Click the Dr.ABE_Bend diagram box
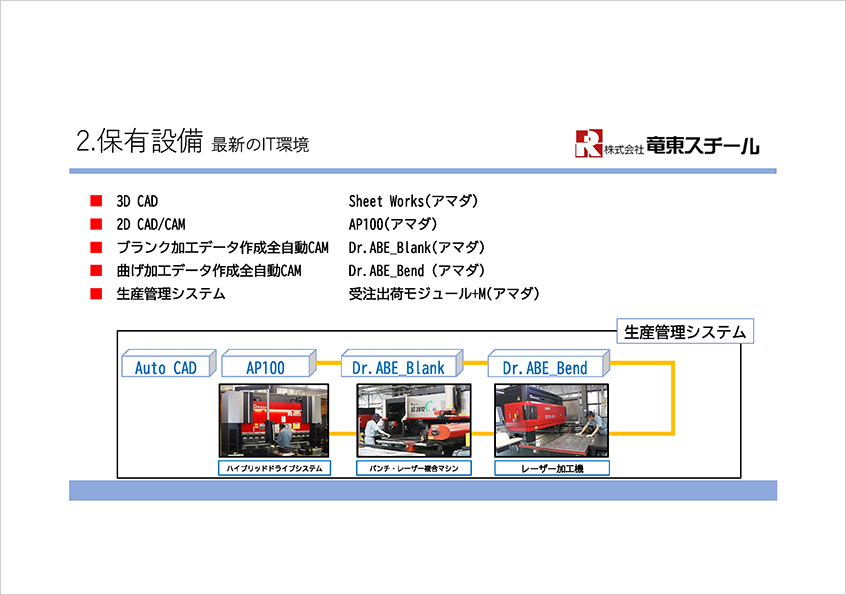This screenshot has height=595, width=846. tap(545, 367)
